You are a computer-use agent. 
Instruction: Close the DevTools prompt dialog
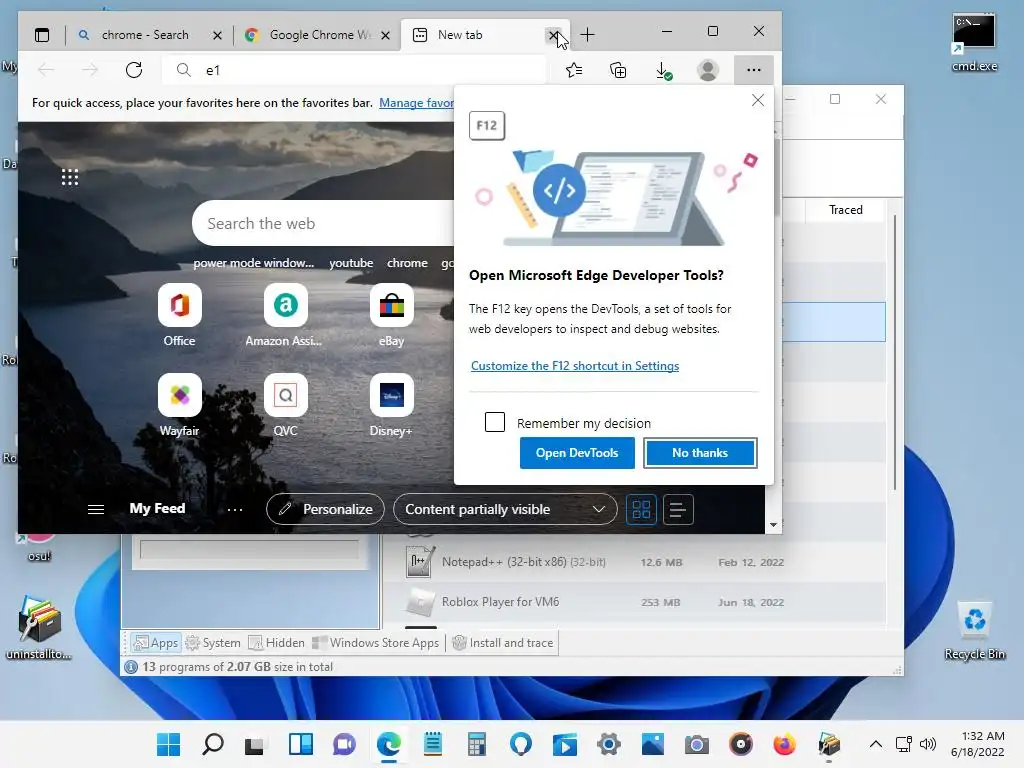(758, 100)
